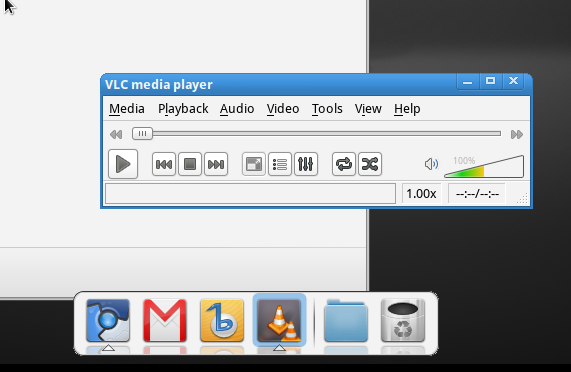Toggle shuffle random playback
571x372 pixels.
370,164
